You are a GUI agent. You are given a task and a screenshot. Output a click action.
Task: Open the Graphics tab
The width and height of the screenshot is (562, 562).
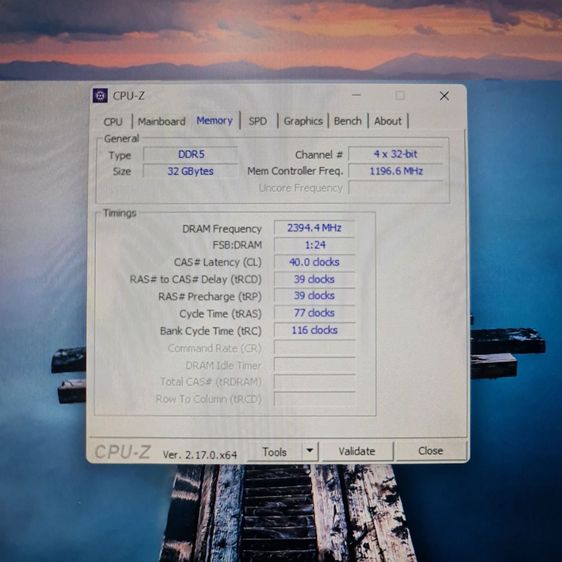[x=303, y=121]
